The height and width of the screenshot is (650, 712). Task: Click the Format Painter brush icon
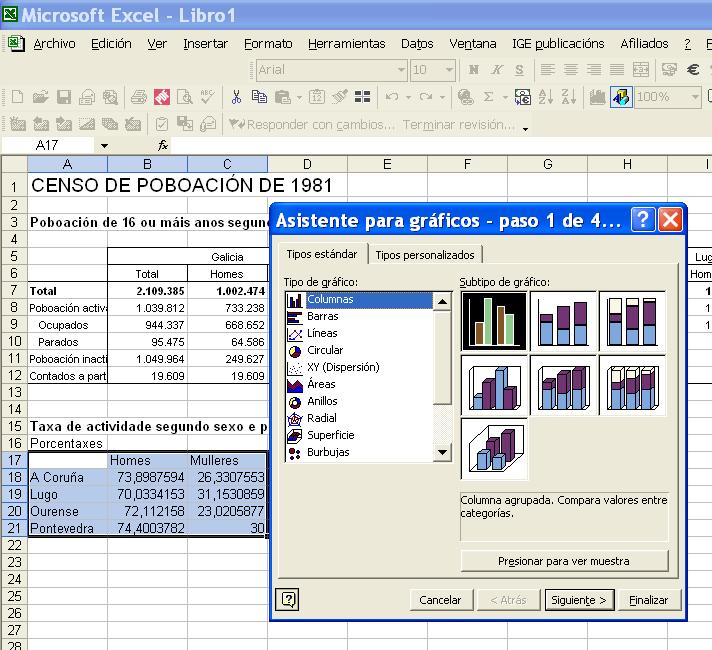coord(340,97)
